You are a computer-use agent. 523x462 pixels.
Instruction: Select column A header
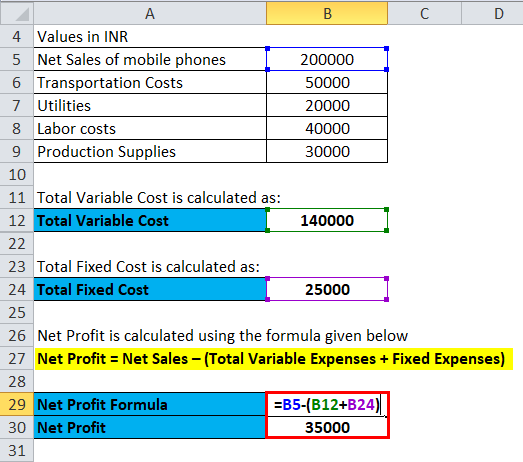click(150, 13)
